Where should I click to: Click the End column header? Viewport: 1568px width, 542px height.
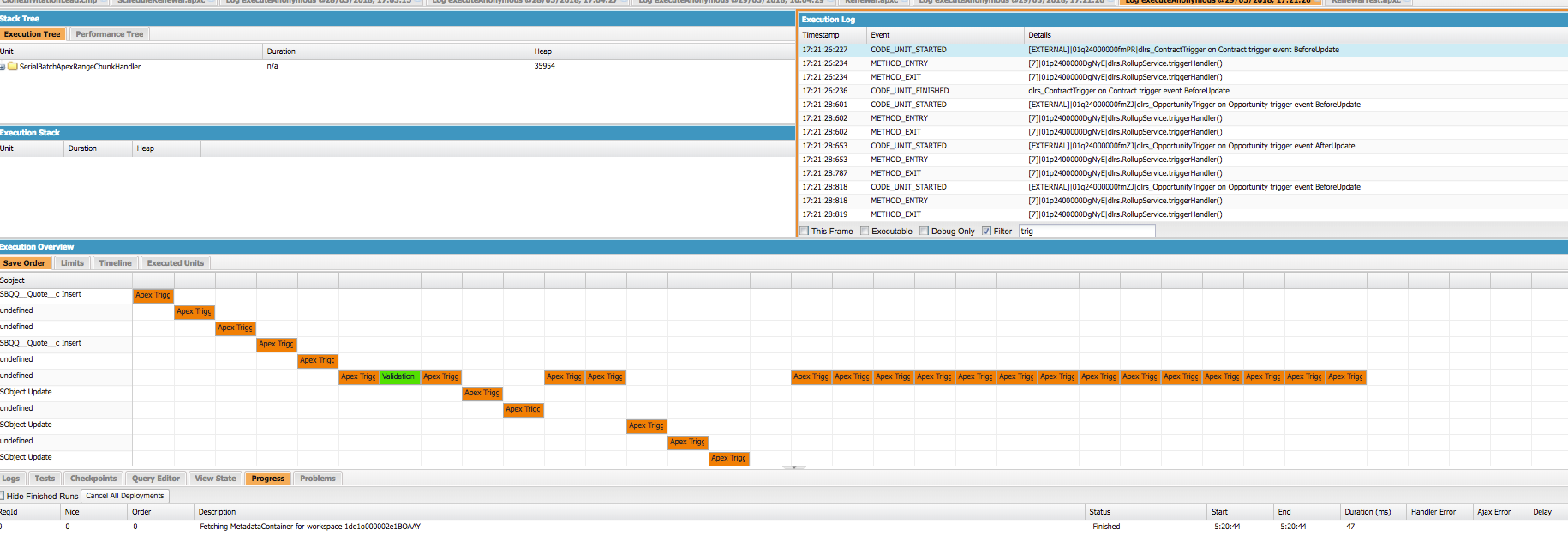1308,512
